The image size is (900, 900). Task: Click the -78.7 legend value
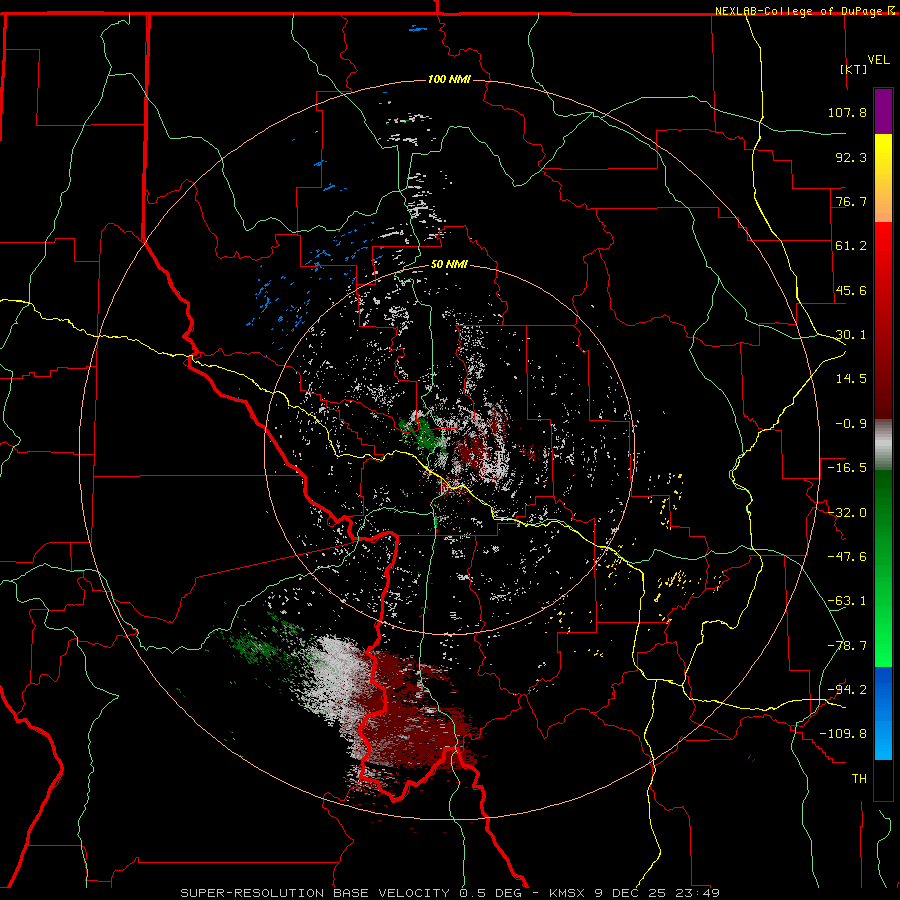point(847,646)
